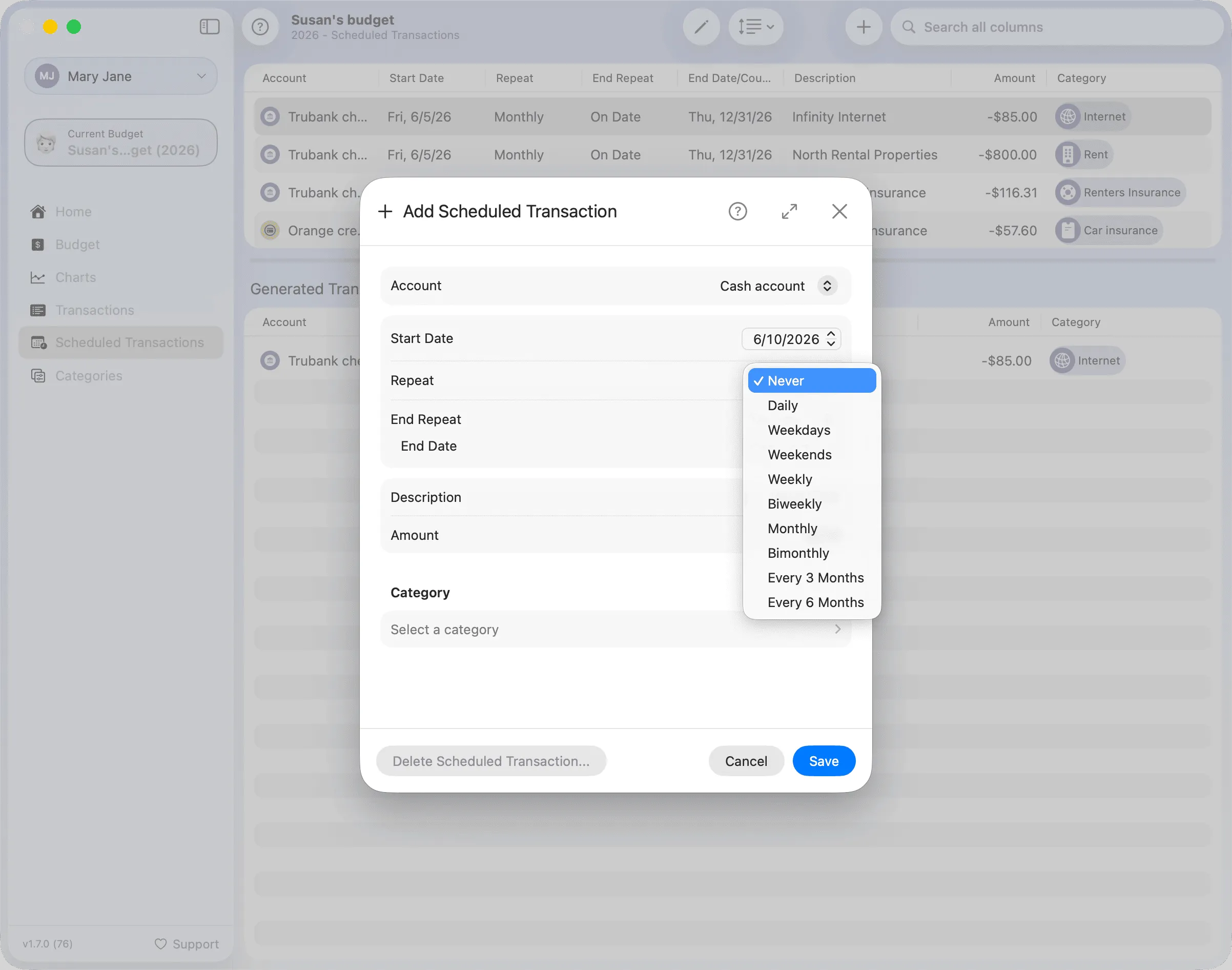Choose Weekends repeat option
1232x970 pixels.
812,454
